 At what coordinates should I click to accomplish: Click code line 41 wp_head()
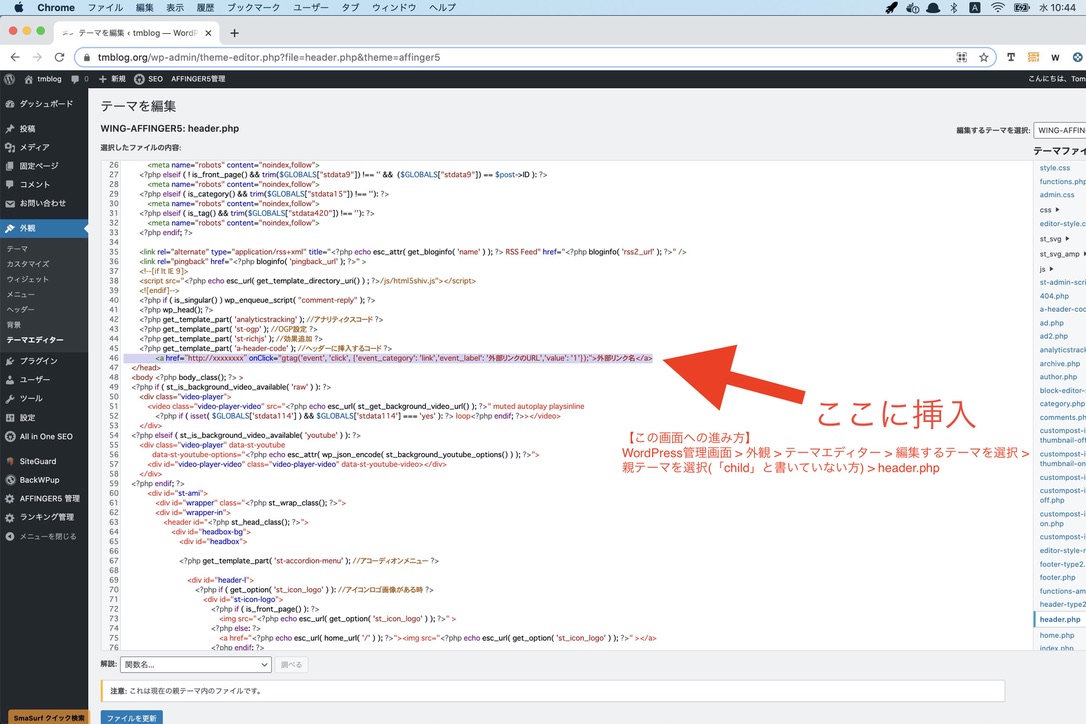[176, 310]
